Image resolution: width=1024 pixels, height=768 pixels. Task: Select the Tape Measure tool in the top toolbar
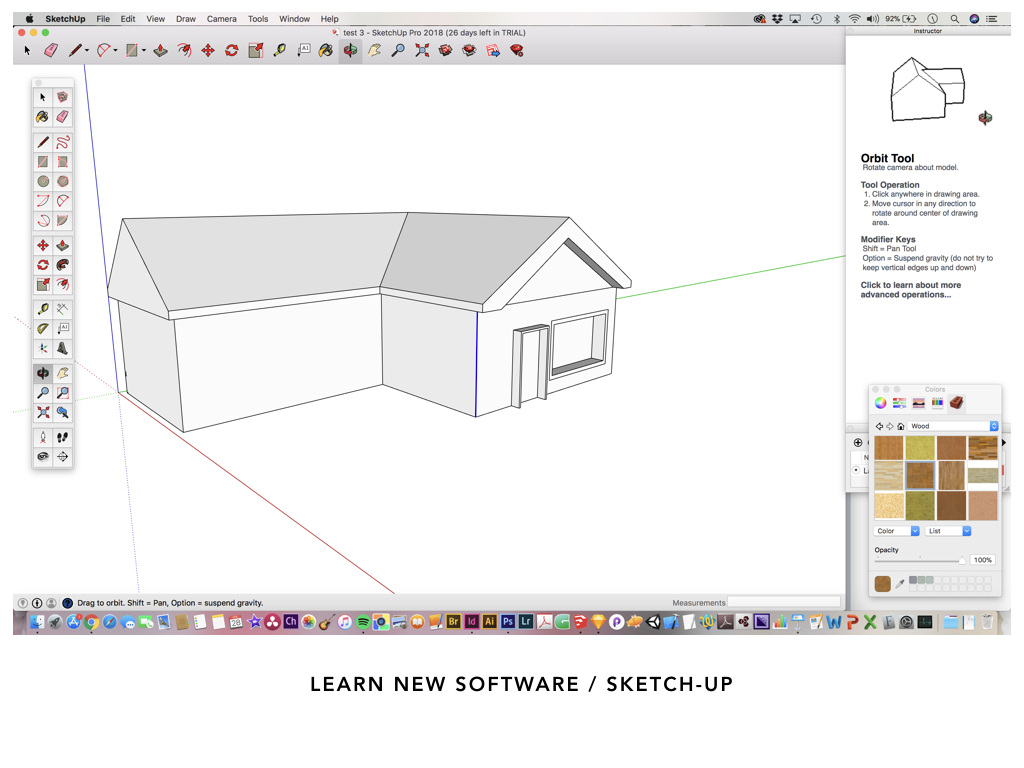click(280, 50)
